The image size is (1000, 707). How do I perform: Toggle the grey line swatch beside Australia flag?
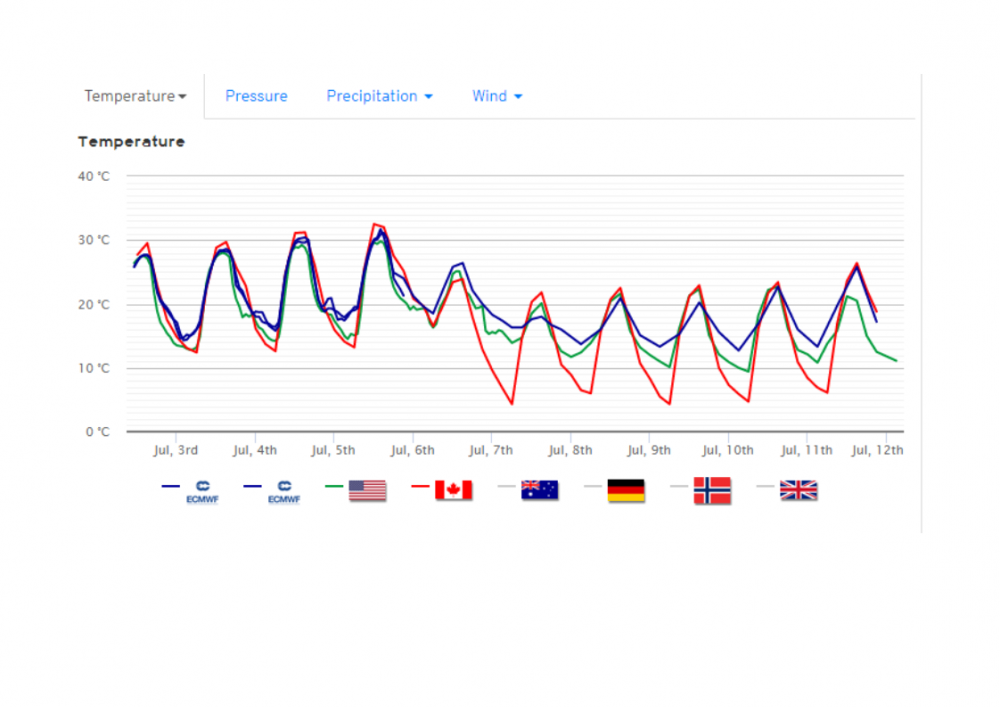507,487
